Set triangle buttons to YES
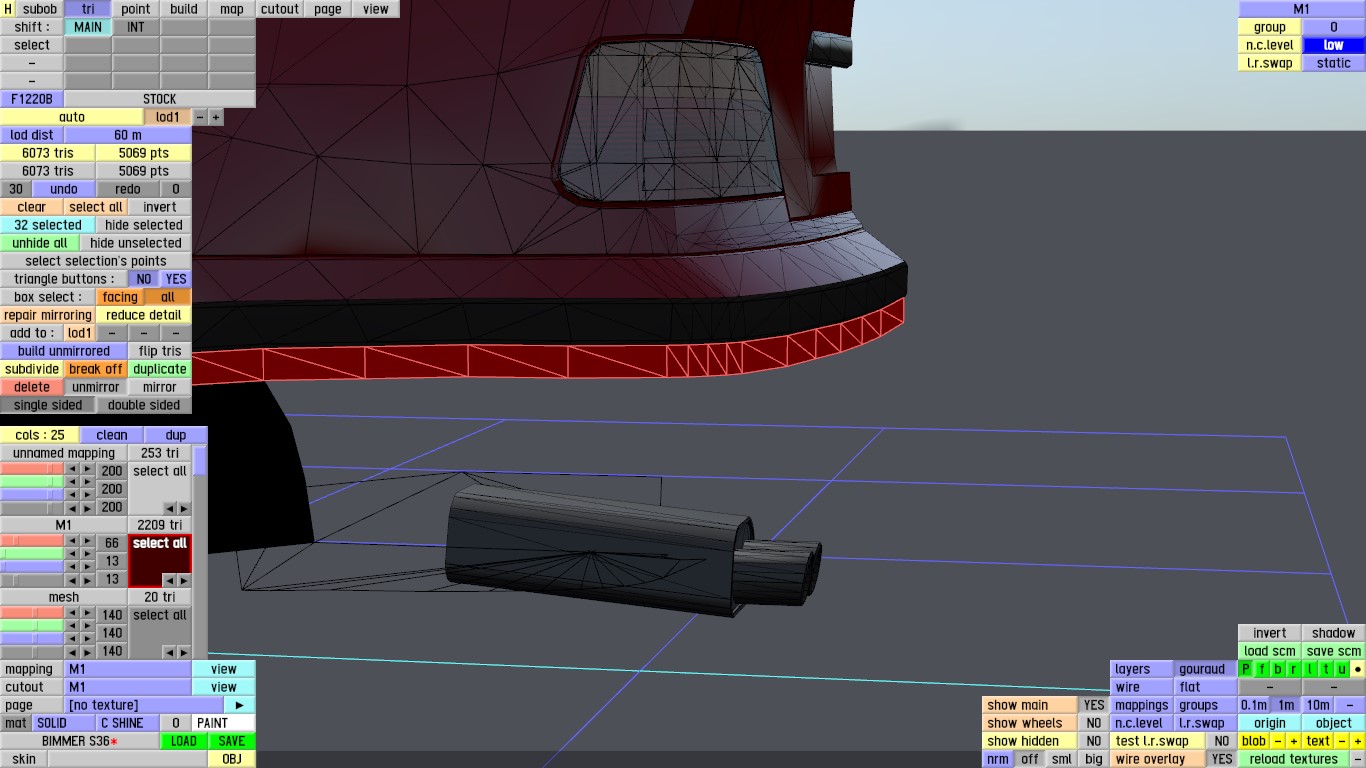Screen dimensions: 1366x768 click(176, 279)
